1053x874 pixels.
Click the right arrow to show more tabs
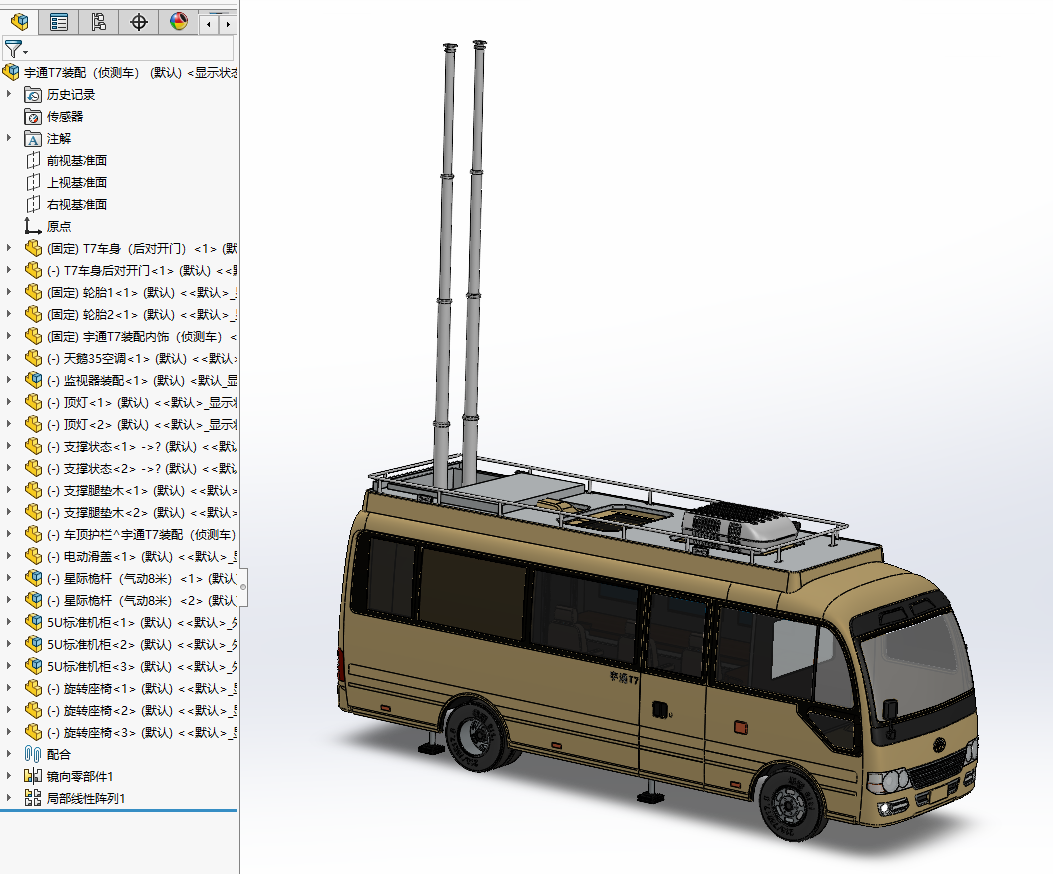coord(228,25)
